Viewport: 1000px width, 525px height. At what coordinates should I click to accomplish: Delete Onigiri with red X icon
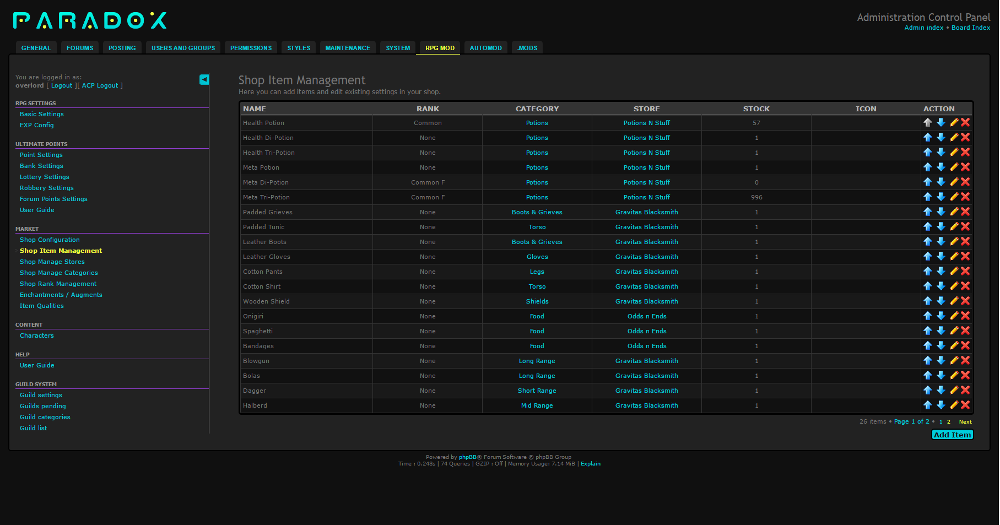pyautogui.click(x=966, y=316)
